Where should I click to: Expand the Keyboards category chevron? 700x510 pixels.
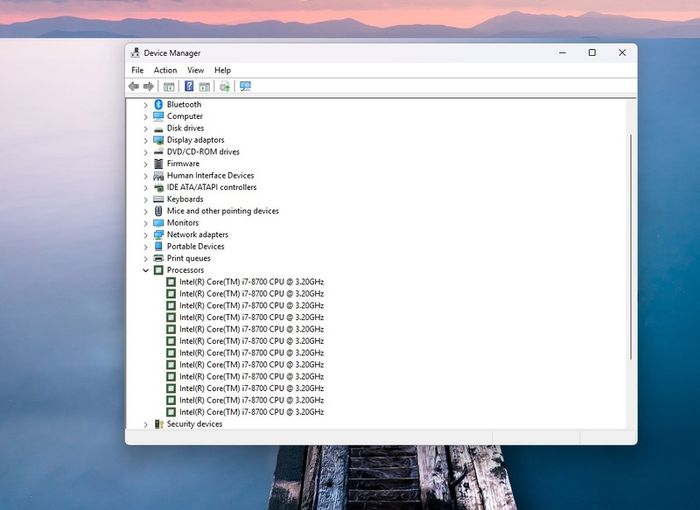tap(146, 200)
